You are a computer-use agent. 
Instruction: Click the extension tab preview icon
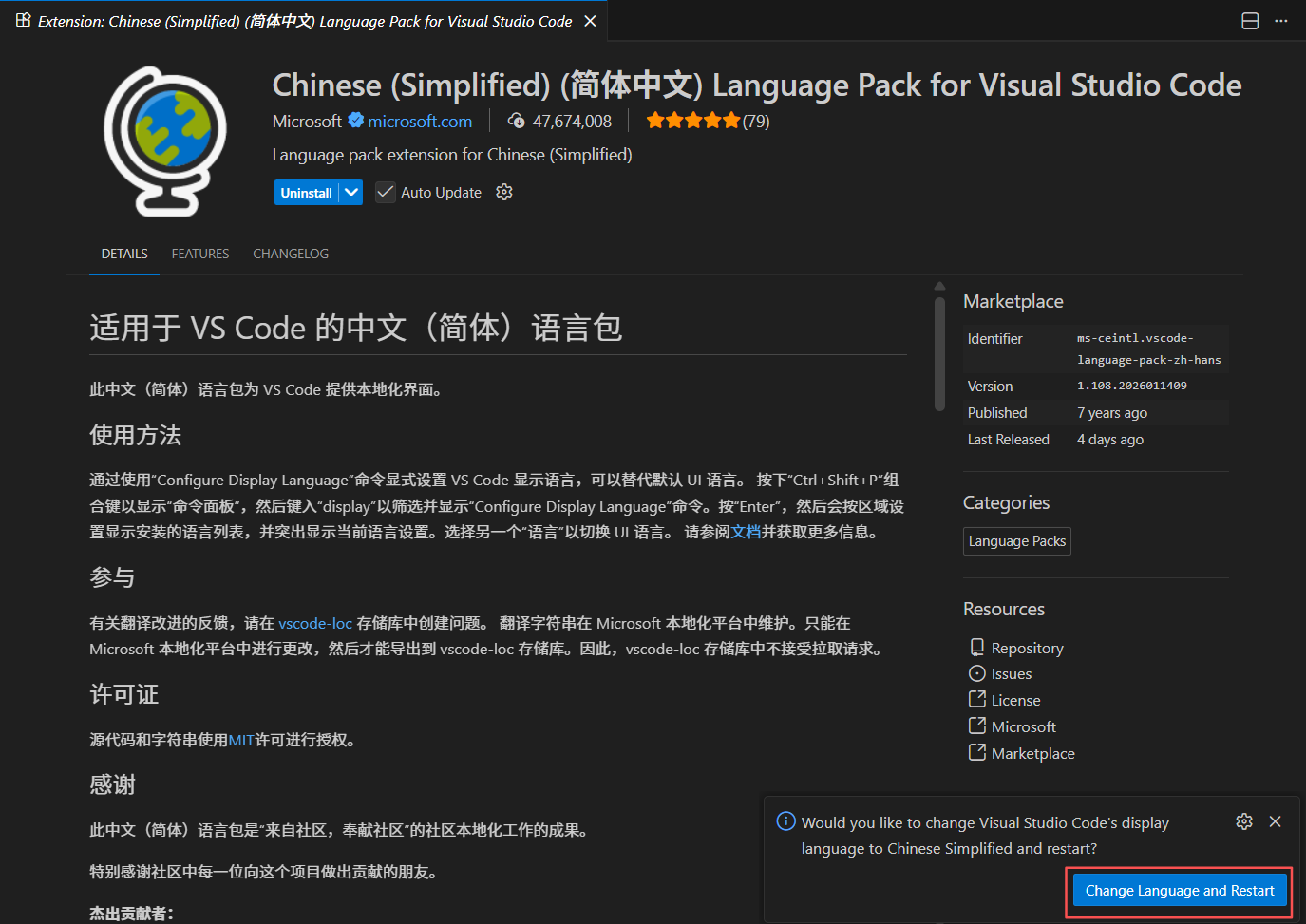pyautogui.click(x=24, y=20)
